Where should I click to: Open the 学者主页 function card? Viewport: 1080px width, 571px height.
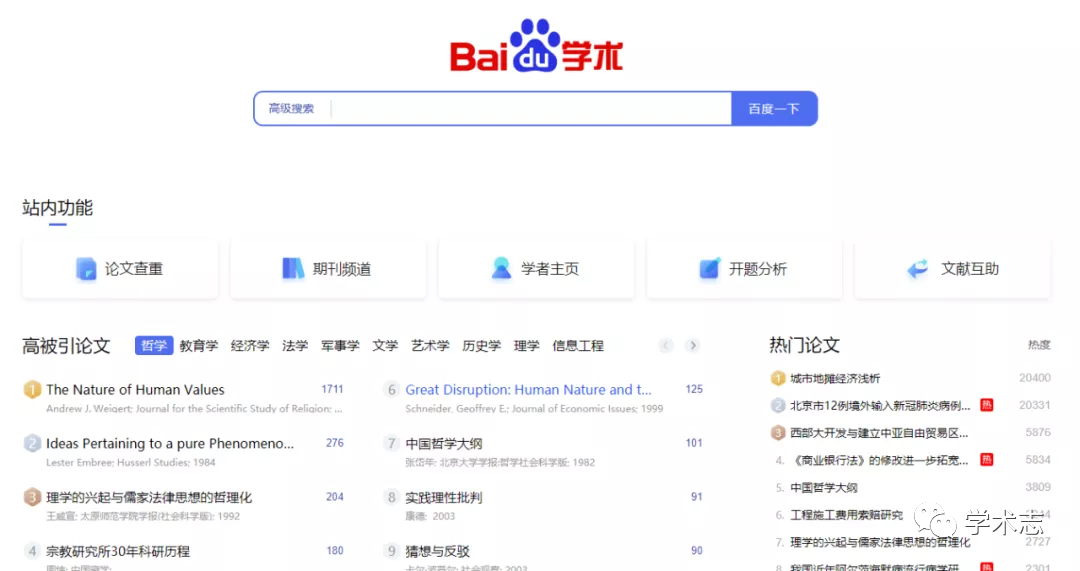click(x=536, y=269)
